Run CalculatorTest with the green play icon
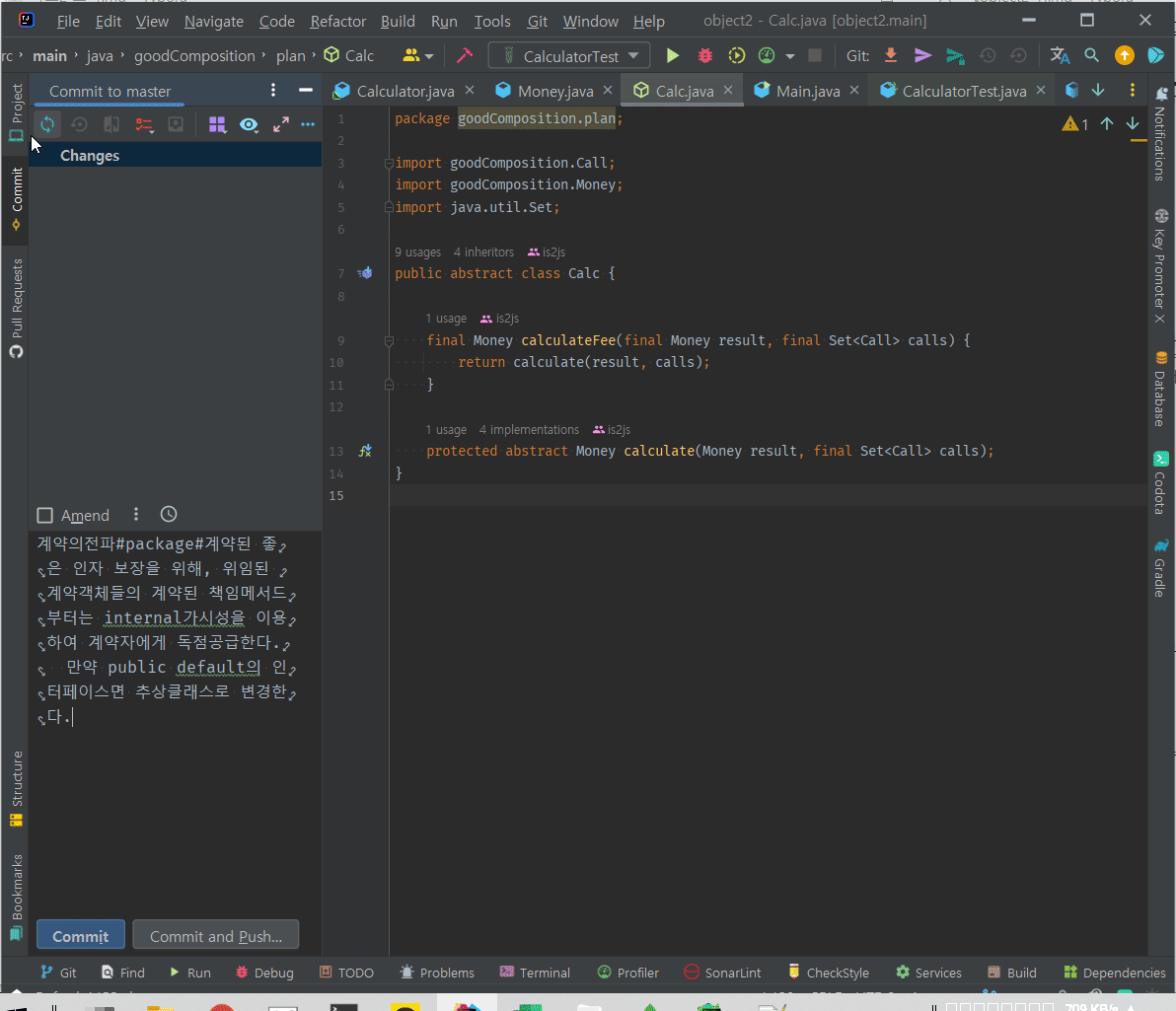The height and width of the screenshot is (1011, 1176). (x=673, y=56)
